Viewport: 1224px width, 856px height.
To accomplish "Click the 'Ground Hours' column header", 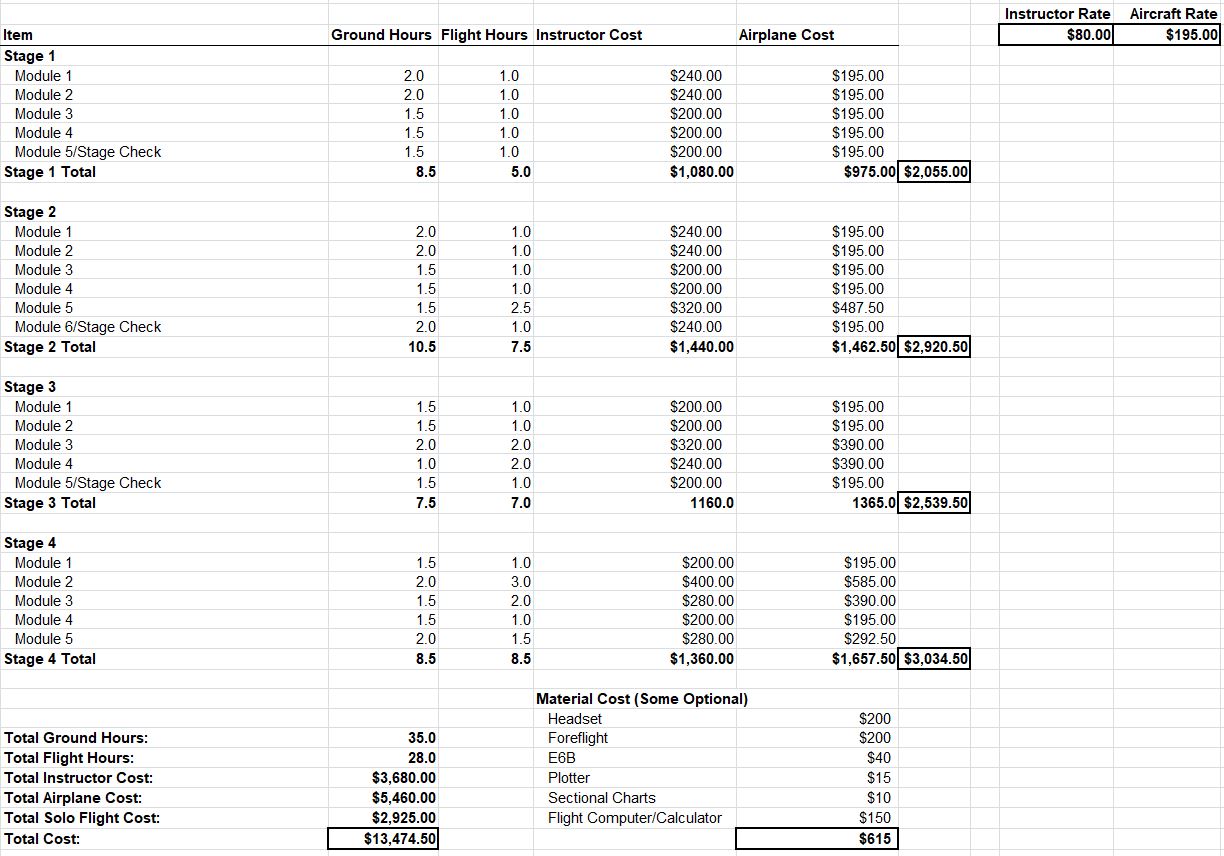I will 381,35.
